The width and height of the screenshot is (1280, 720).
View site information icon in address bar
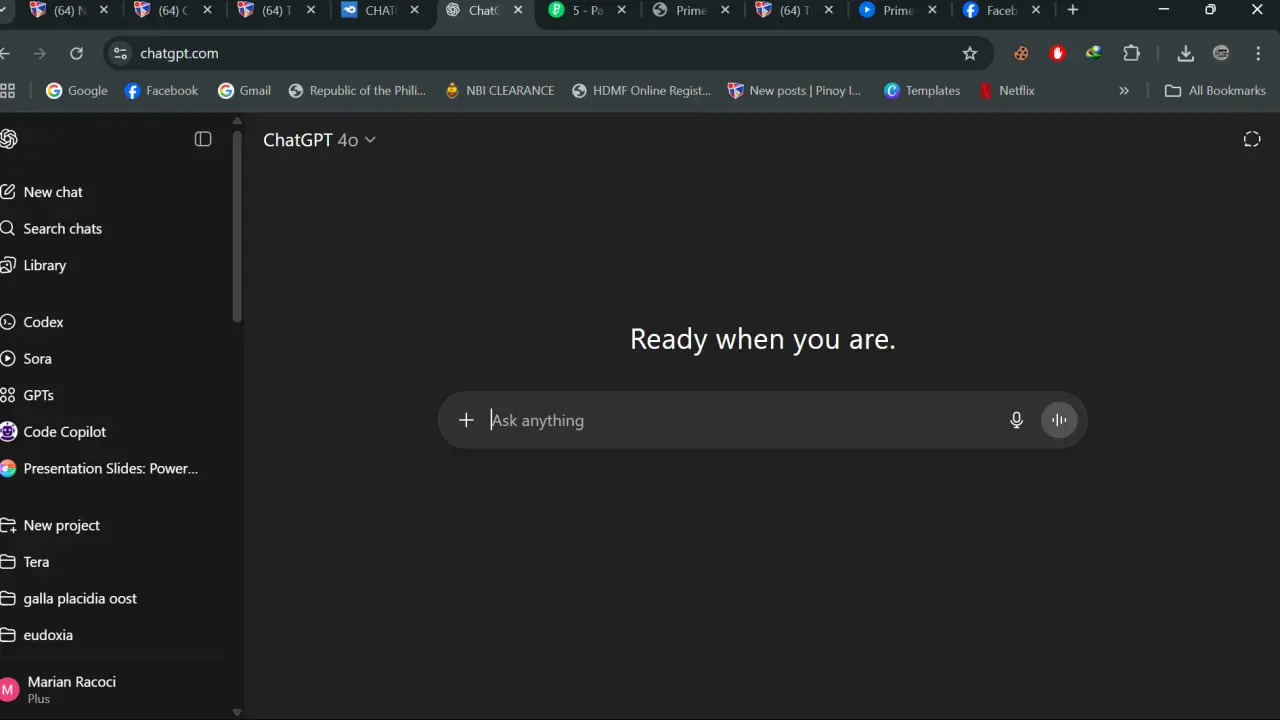tap(120, 53)
